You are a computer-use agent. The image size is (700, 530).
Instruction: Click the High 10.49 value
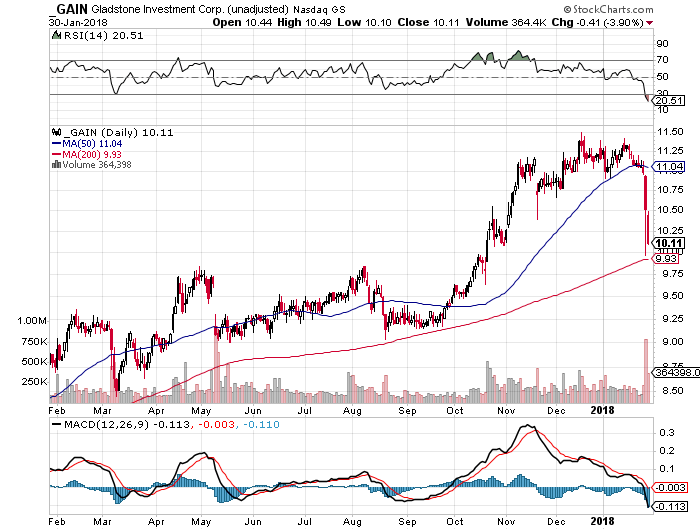(x=304, y=22)
